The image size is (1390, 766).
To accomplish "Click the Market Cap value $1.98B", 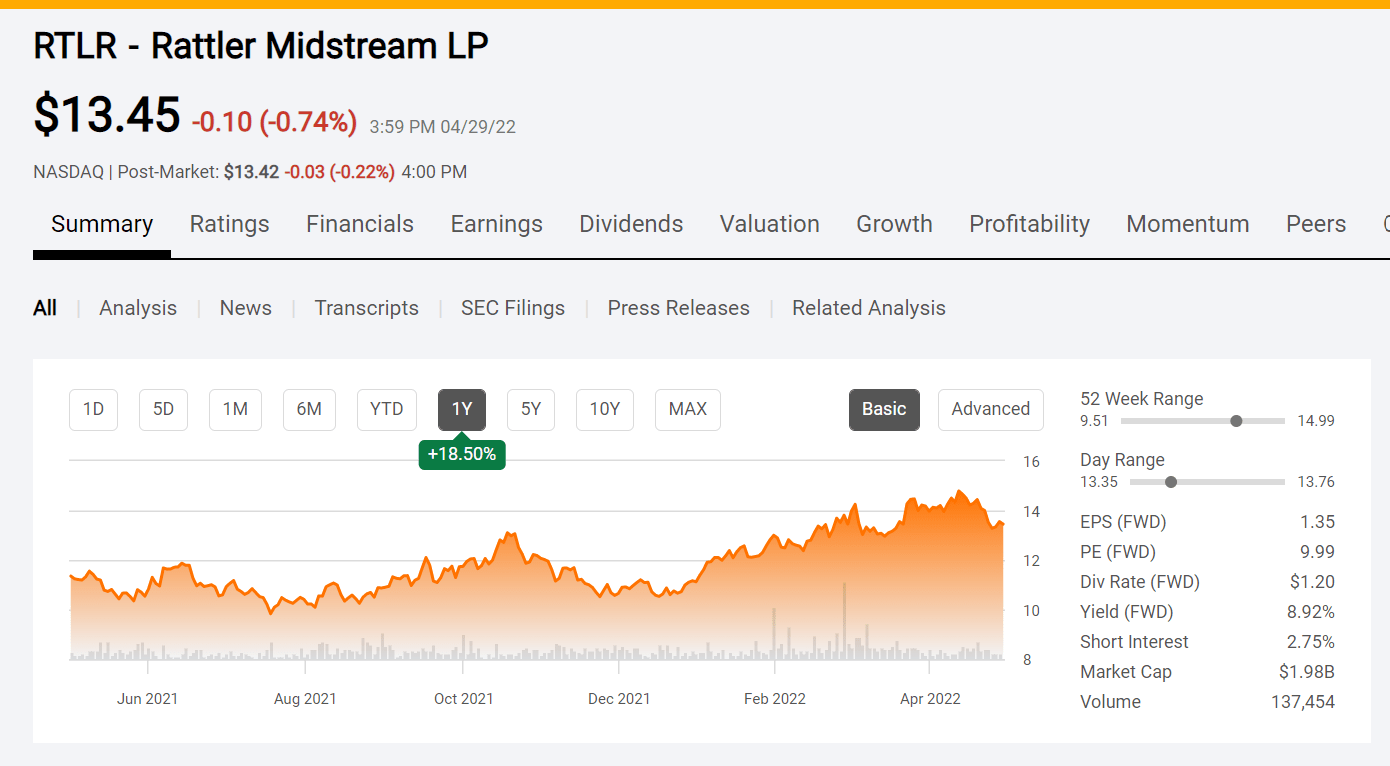I will (x=1307, y=672).
